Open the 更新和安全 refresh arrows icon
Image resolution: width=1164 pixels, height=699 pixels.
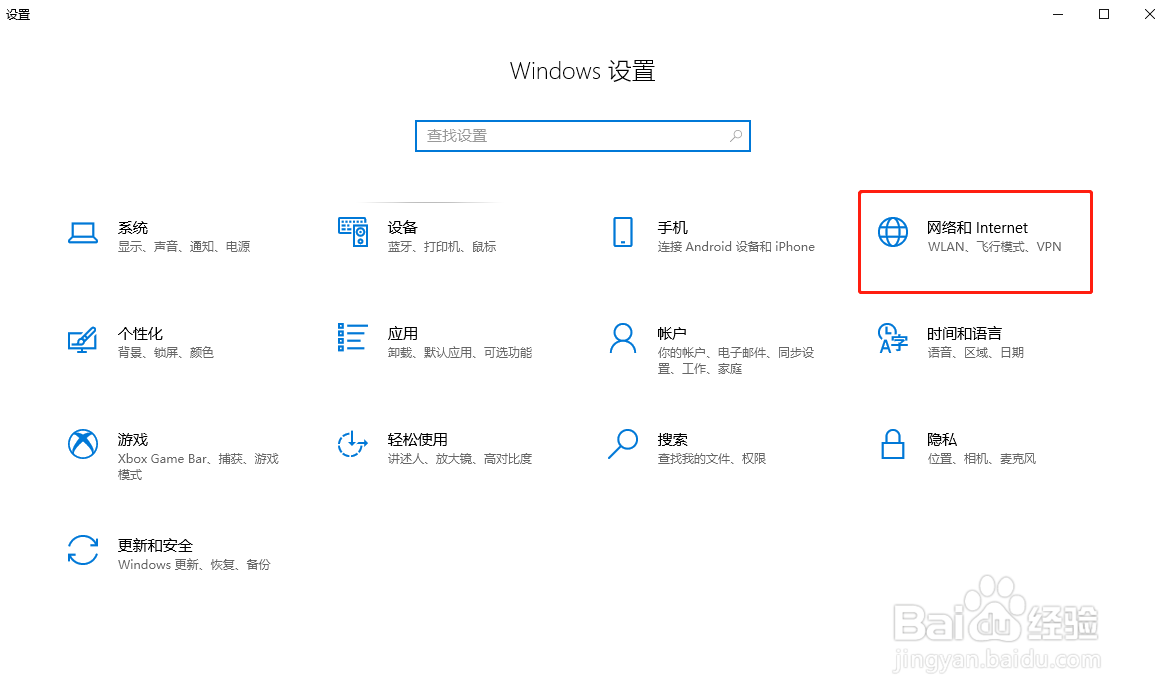[x=82, y=551]
